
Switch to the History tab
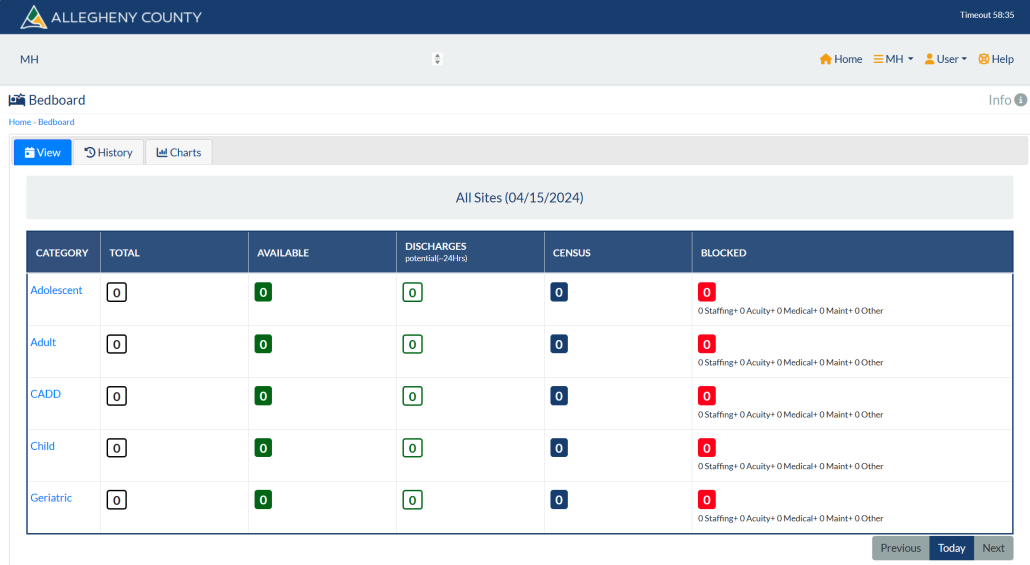tap(108, 152)
